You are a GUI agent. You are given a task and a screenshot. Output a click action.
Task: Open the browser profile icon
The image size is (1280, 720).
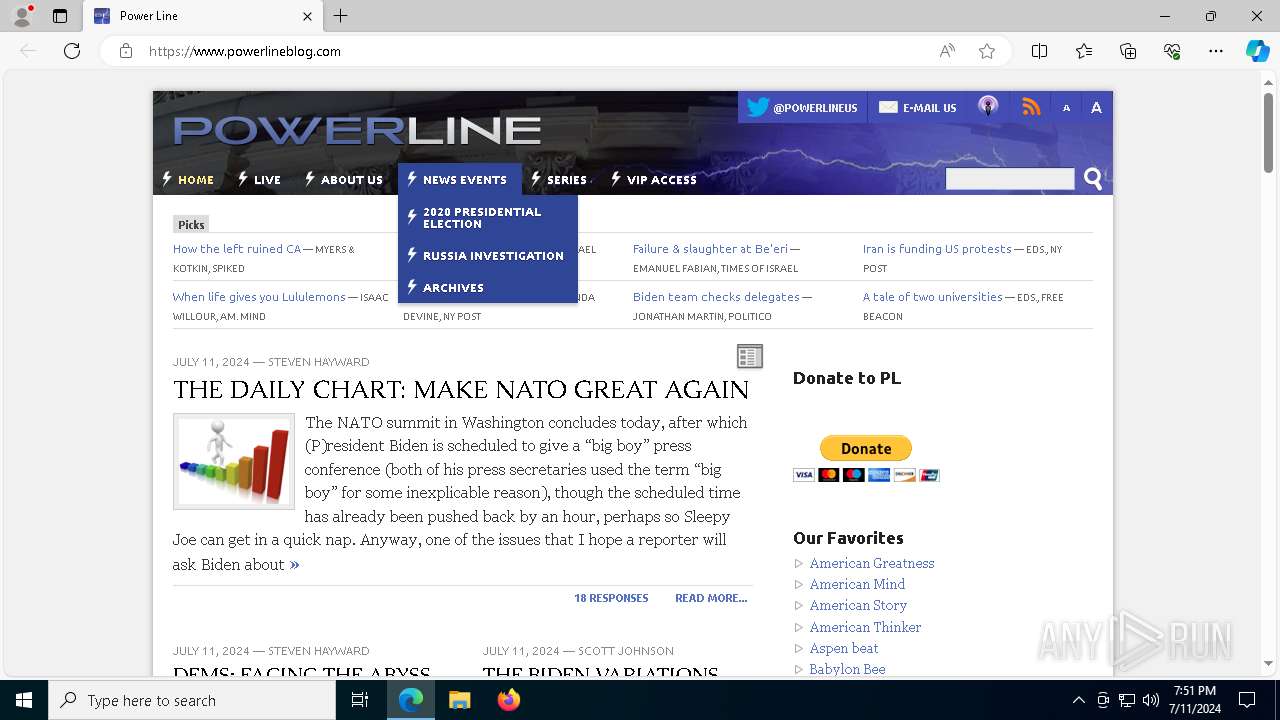(22, 16)
